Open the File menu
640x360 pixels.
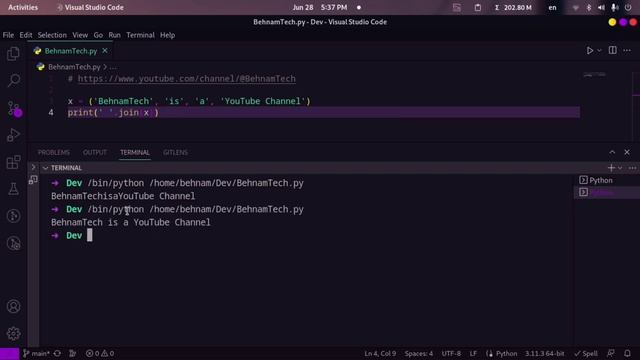(8, 35)
